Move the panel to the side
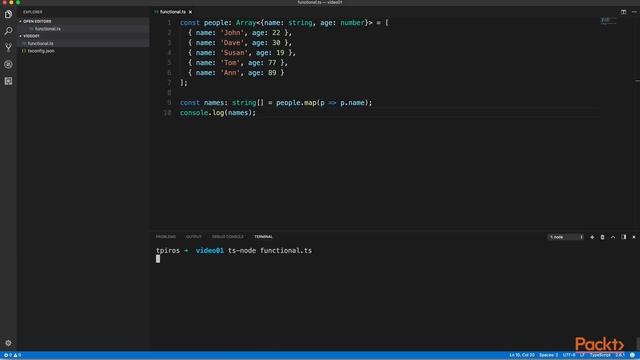640x360 pixels. [624, 237]
